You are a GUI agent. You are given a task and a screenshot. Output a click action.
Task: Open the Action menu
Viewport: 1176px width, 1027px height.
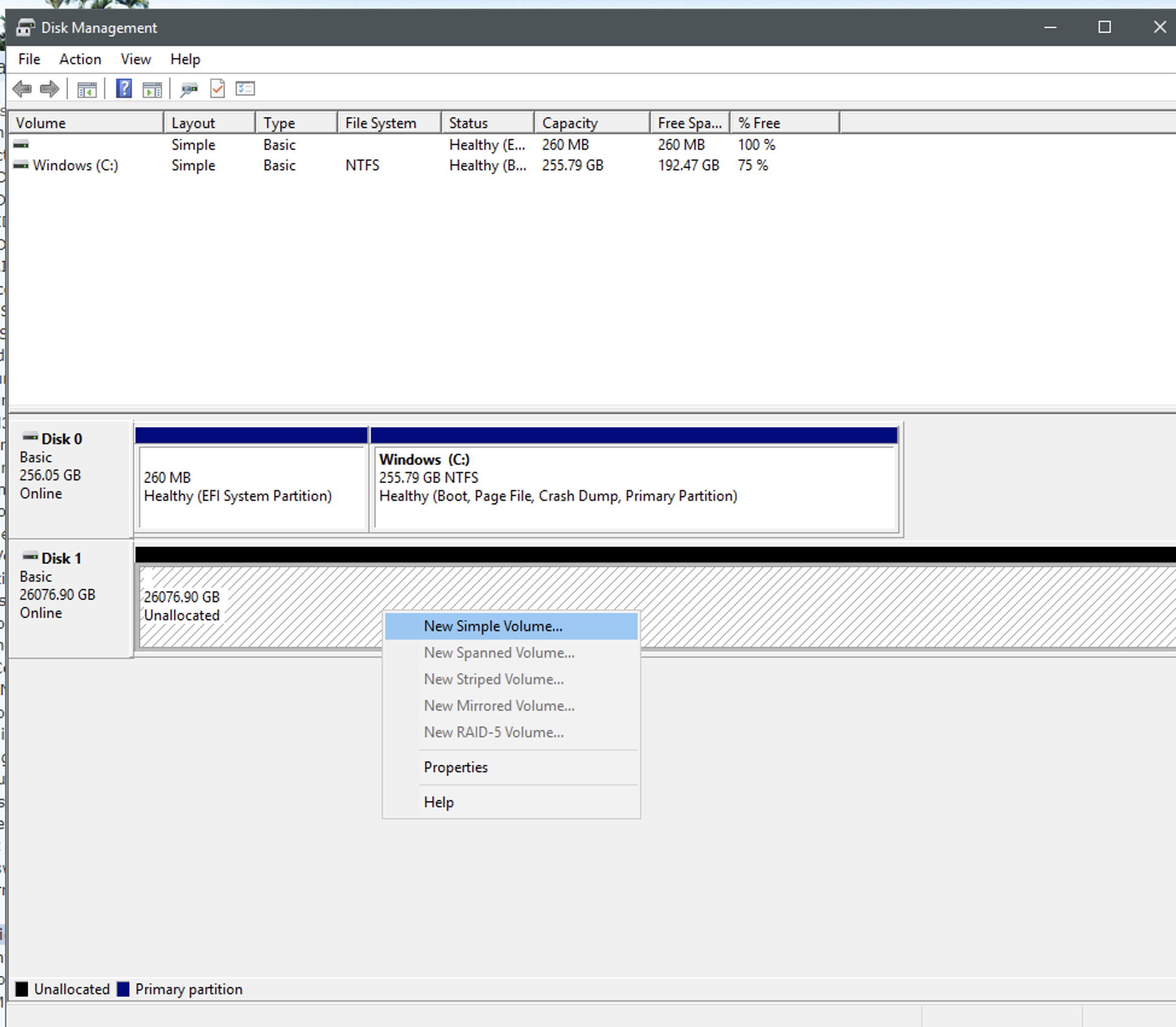[x=80, y=59]
